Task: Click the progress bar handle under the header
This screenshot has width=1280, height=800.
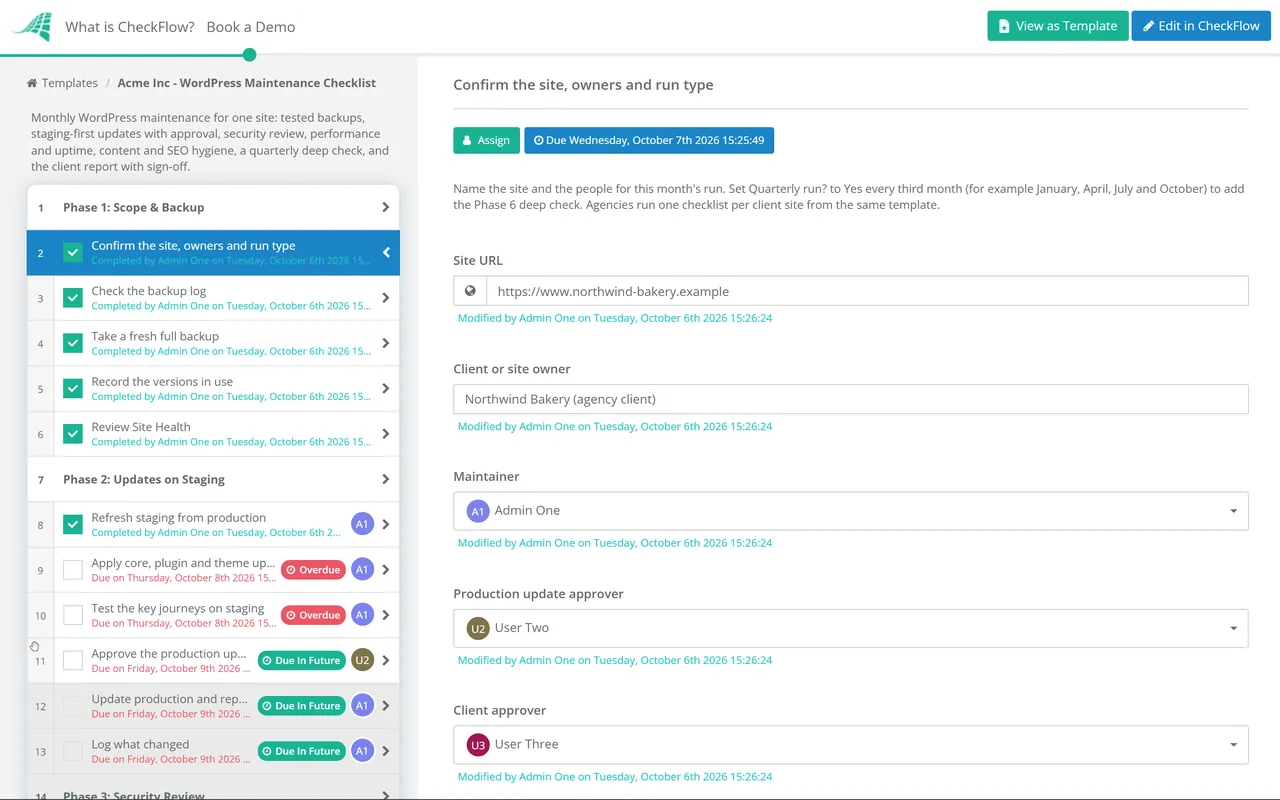Action: tap(249, 55)
